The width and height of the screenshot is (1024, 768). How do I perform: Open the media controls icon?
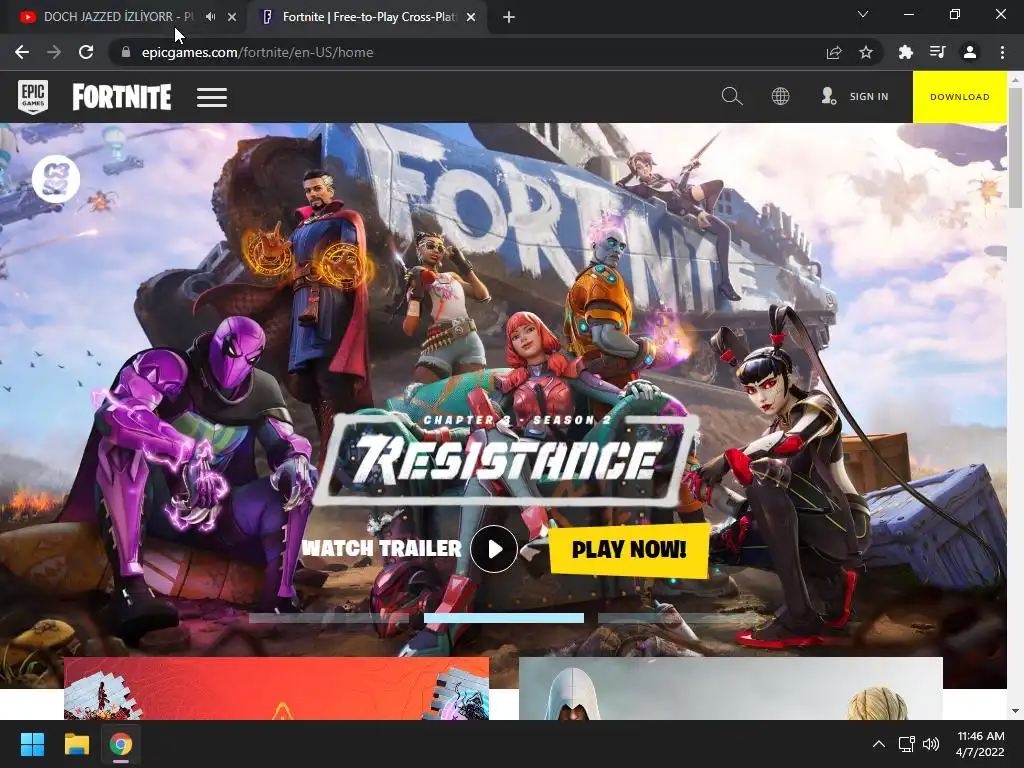click(937, 52)
